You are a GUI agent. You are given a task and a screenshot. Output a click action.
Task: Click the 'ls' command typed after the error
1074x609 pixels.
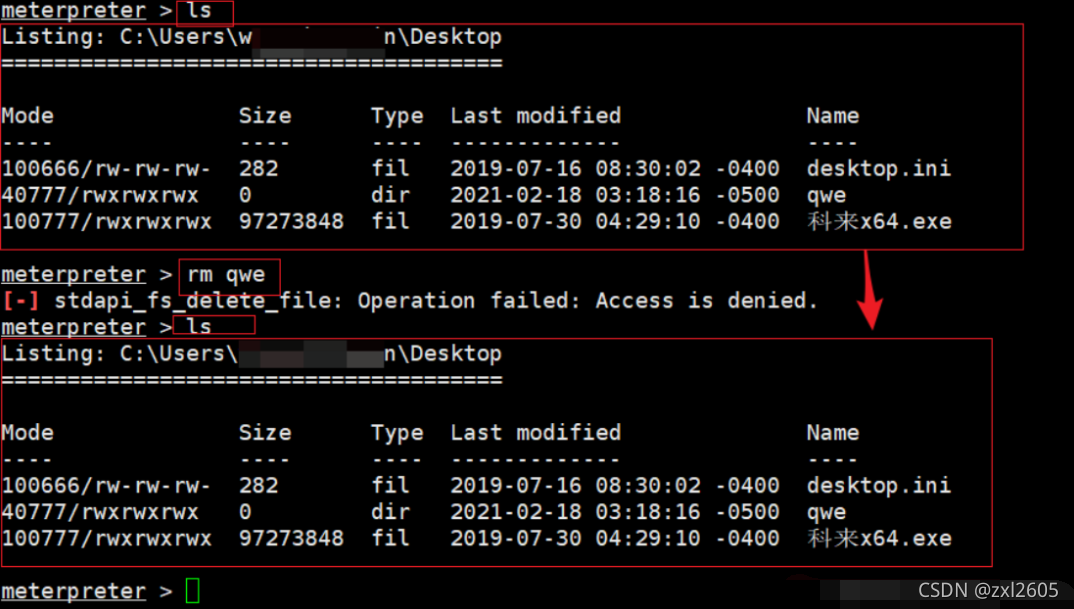tap(199, 327)
